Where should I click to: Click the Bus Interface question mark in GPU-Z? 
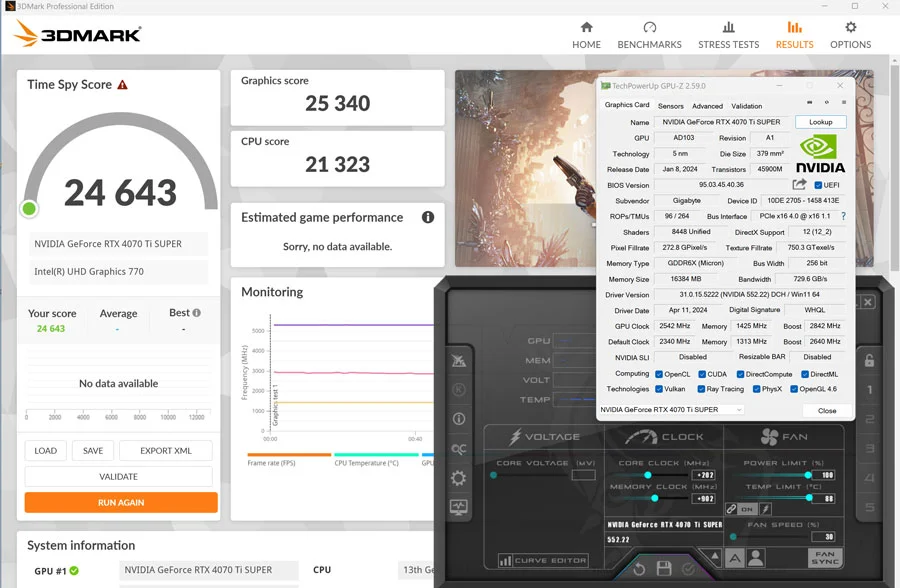[x=843, y=216]
